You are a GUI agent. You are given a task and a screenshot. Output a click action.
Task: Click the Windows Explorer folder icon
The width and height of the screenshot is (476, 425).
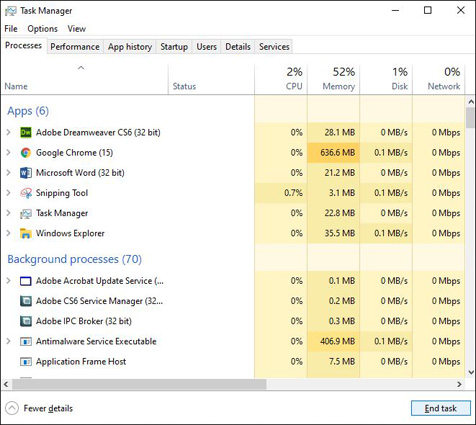click(26, 233)
